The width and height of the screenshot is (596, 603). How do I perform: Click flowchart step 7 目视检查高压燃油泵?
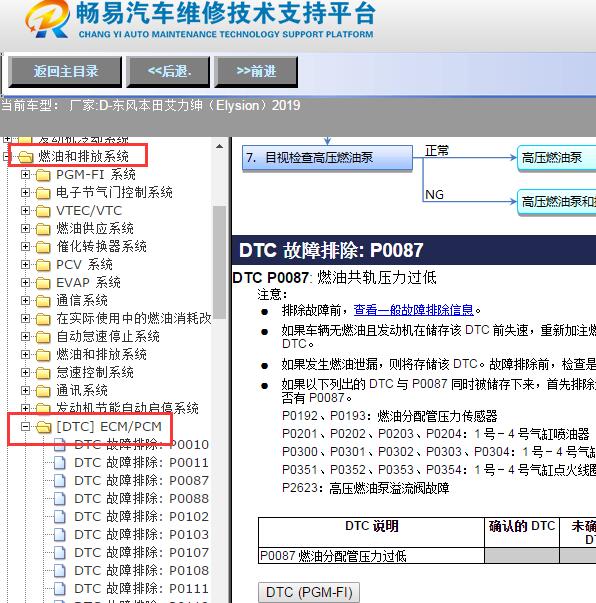[327, 158]
